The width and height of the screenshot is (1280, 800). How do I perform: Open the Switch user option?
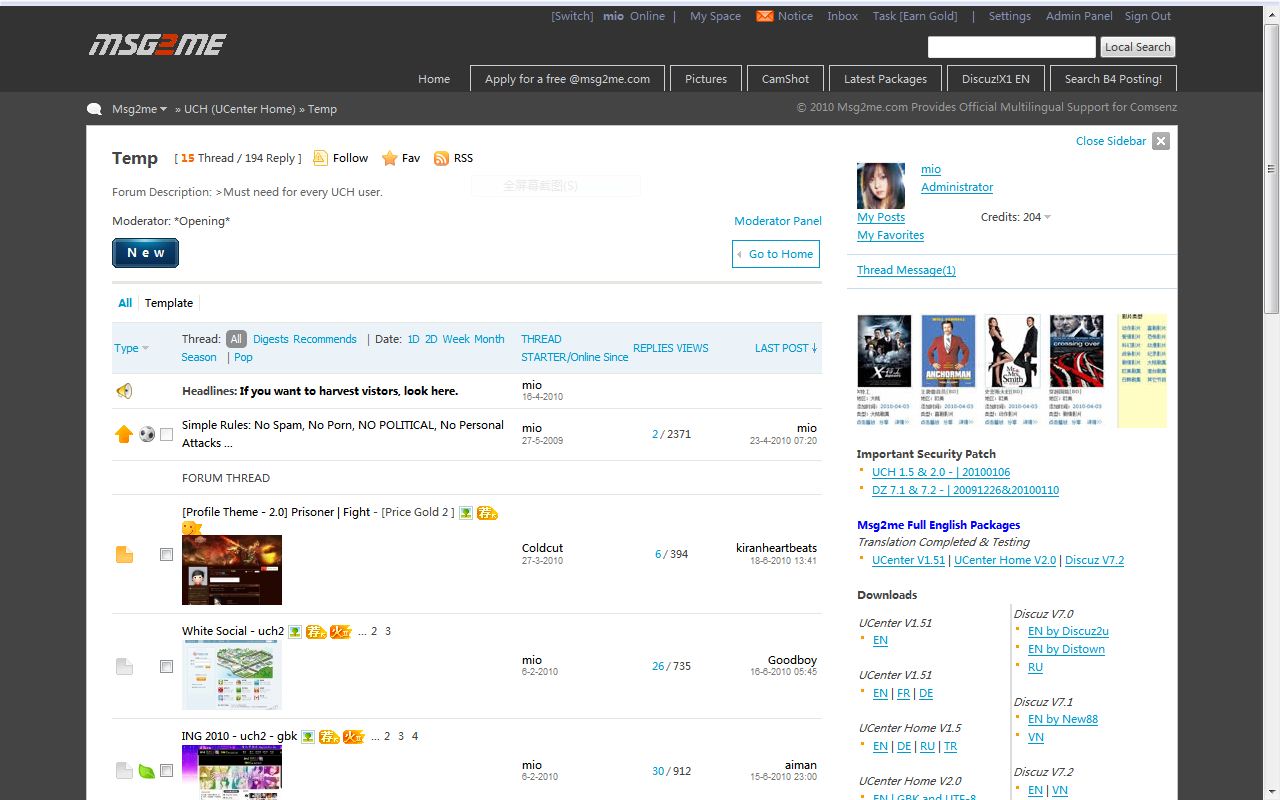coord(572,16)
